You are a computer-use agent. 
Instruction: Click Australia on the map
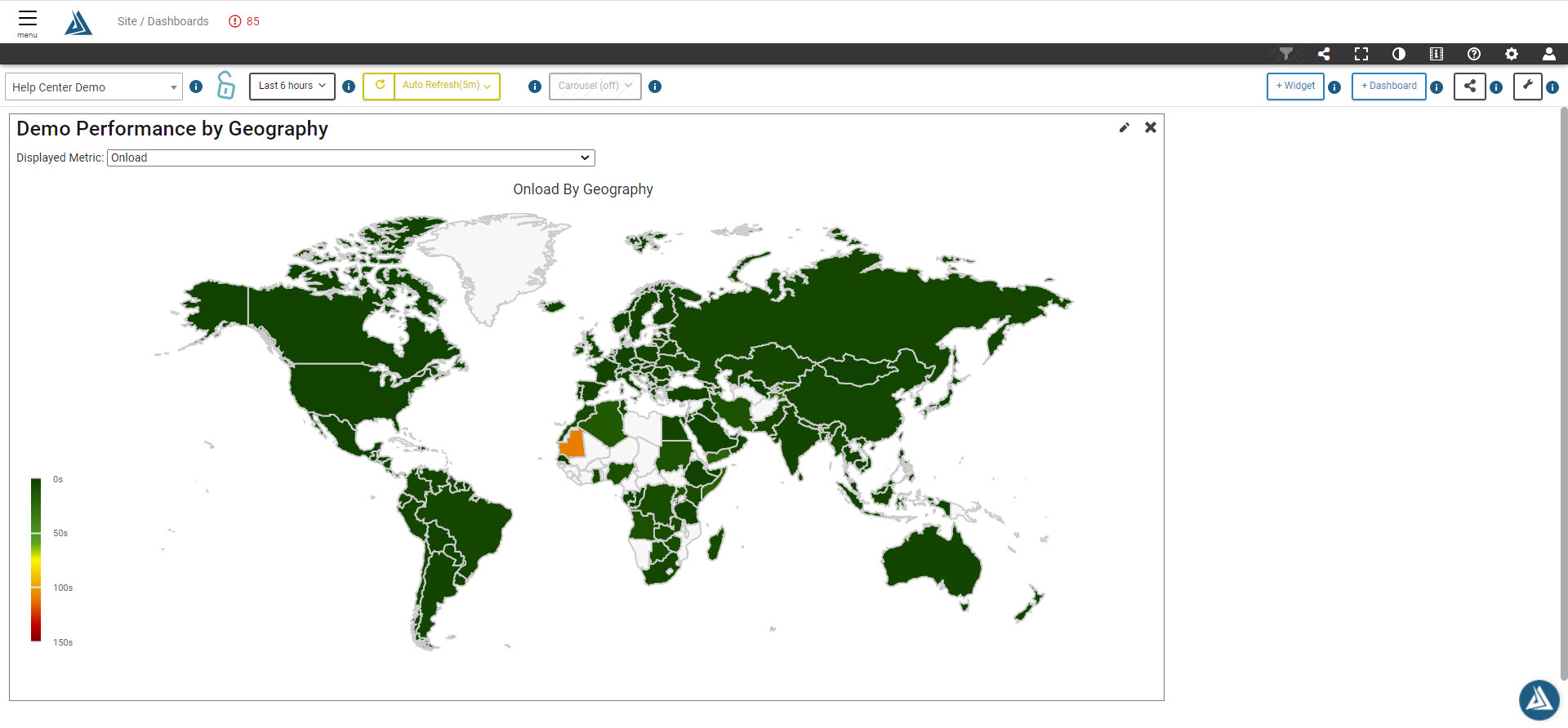pyautogui.click(x=931, y=563)
